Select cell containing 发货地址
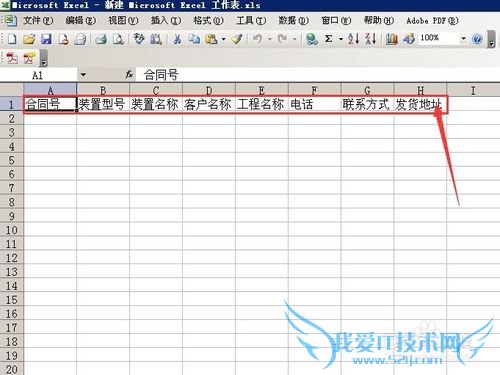 pos(420,104)
